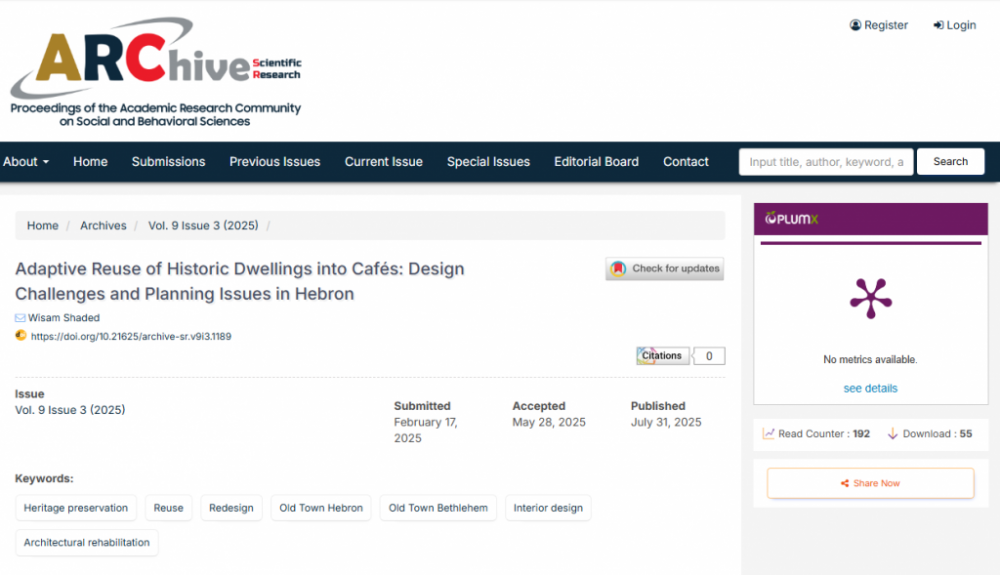Click the article title heading
The height and width of the screenshot is (575, 1000).
(x=239, y=281)
